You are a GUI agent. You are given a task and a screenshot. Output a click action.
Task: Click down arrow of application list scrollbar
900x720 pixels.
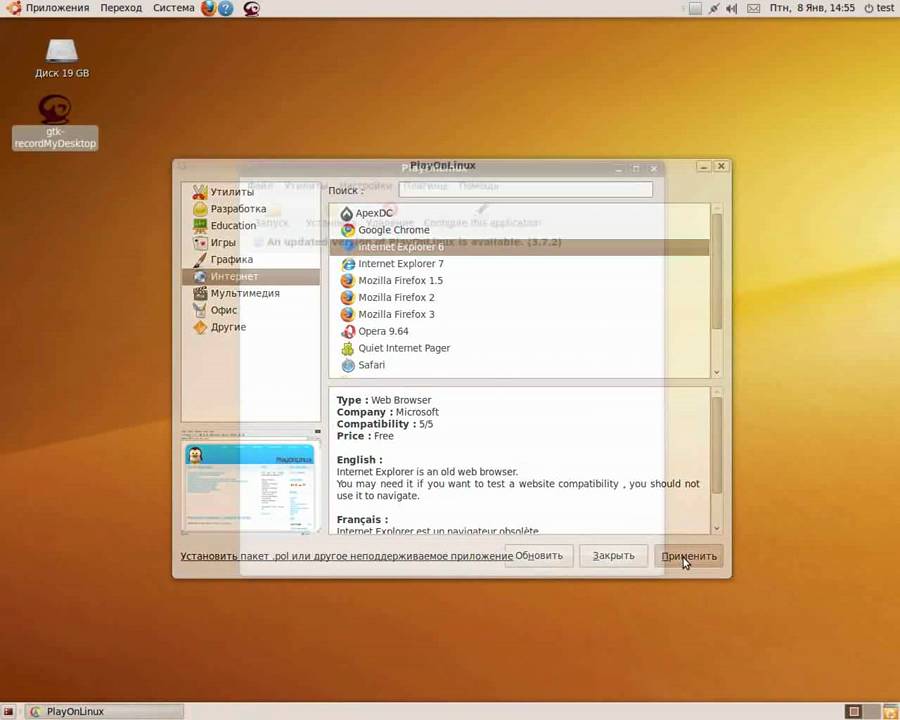point(717,373)
